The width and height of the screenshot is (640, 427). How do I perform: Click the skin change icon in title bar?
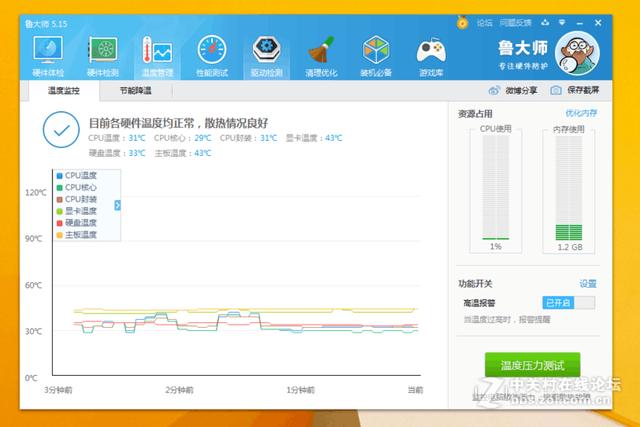545,22
